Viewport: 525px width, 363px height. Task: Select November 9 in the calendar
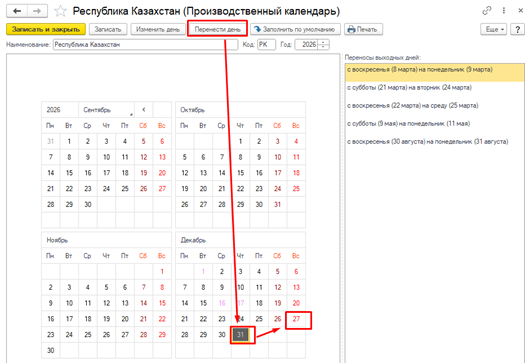click(51, 303)
